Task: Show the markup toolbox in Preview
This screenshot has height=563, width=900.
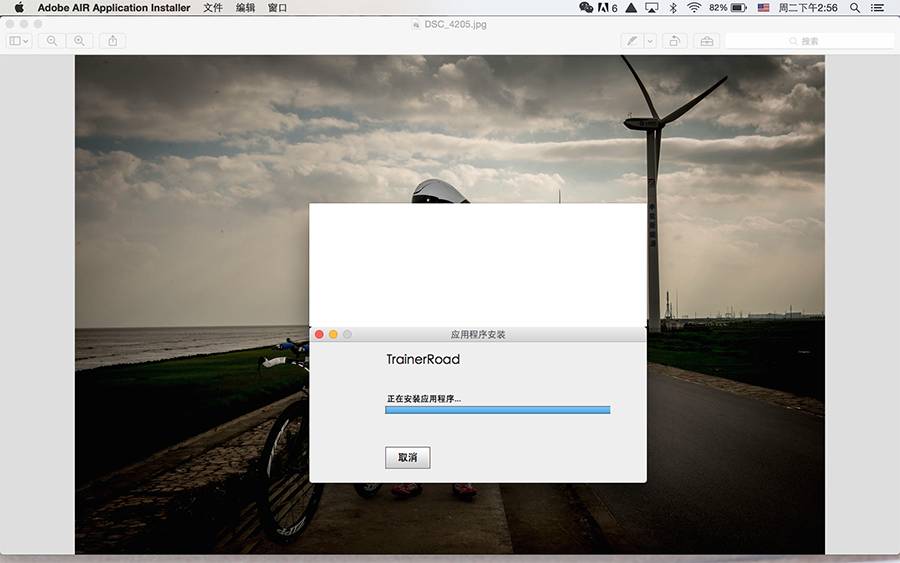Action: click(707, 41)
